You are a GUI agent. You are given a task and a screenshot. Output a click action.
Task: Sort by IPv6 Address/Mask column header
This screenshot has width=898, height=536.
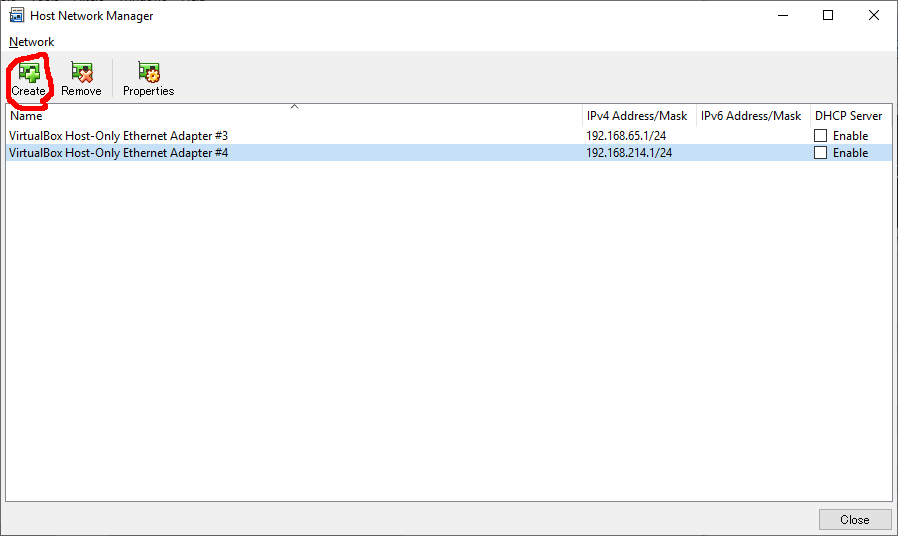753,116
